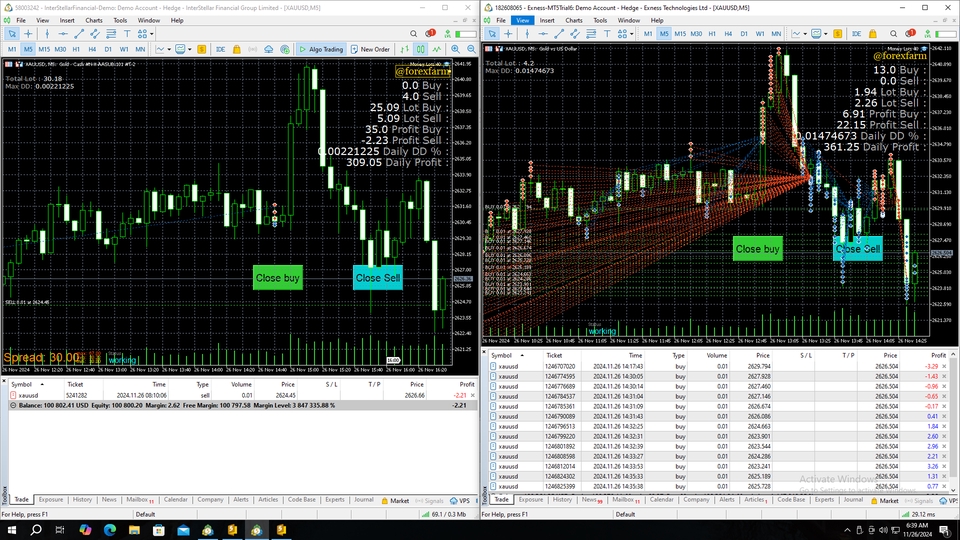Click the dollar sign icon in left toolbar

click(x=201, y=49)
